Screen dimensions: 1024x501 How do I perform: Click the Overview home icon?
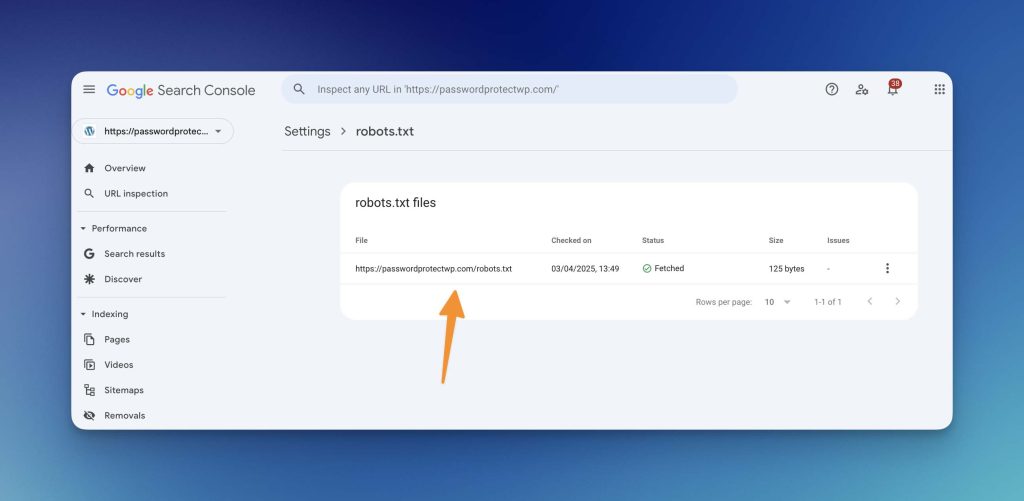(x=89, y=168)
